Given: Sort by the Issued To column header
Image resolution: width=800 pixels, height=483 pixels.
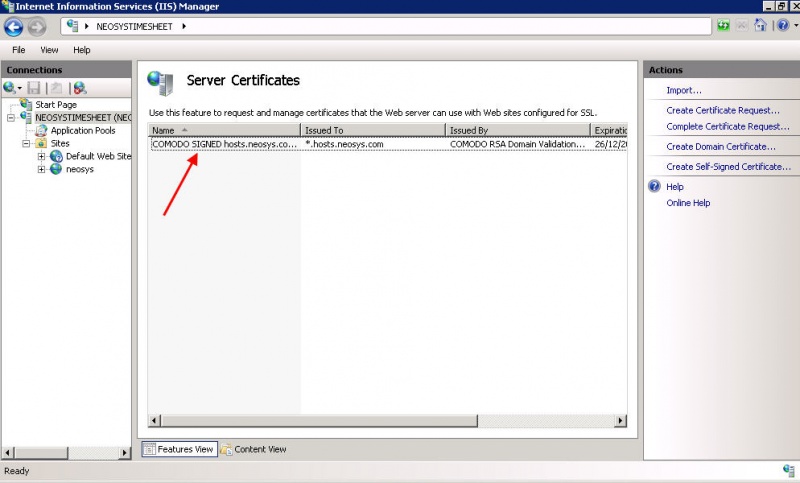Looking at the screenshot, I should click(x=373, y=130).
